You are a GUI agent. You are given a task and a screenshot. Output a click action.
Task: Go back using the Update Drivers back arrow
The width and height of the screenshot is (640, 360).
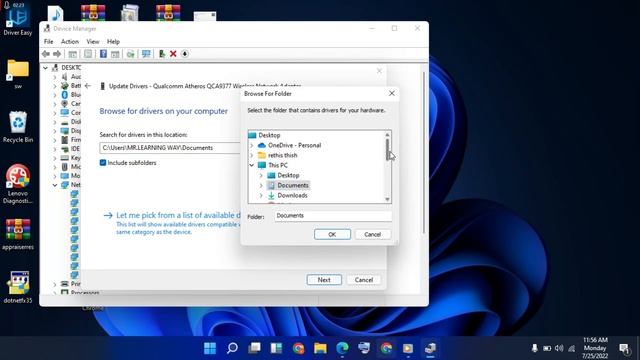coord(88,86)
